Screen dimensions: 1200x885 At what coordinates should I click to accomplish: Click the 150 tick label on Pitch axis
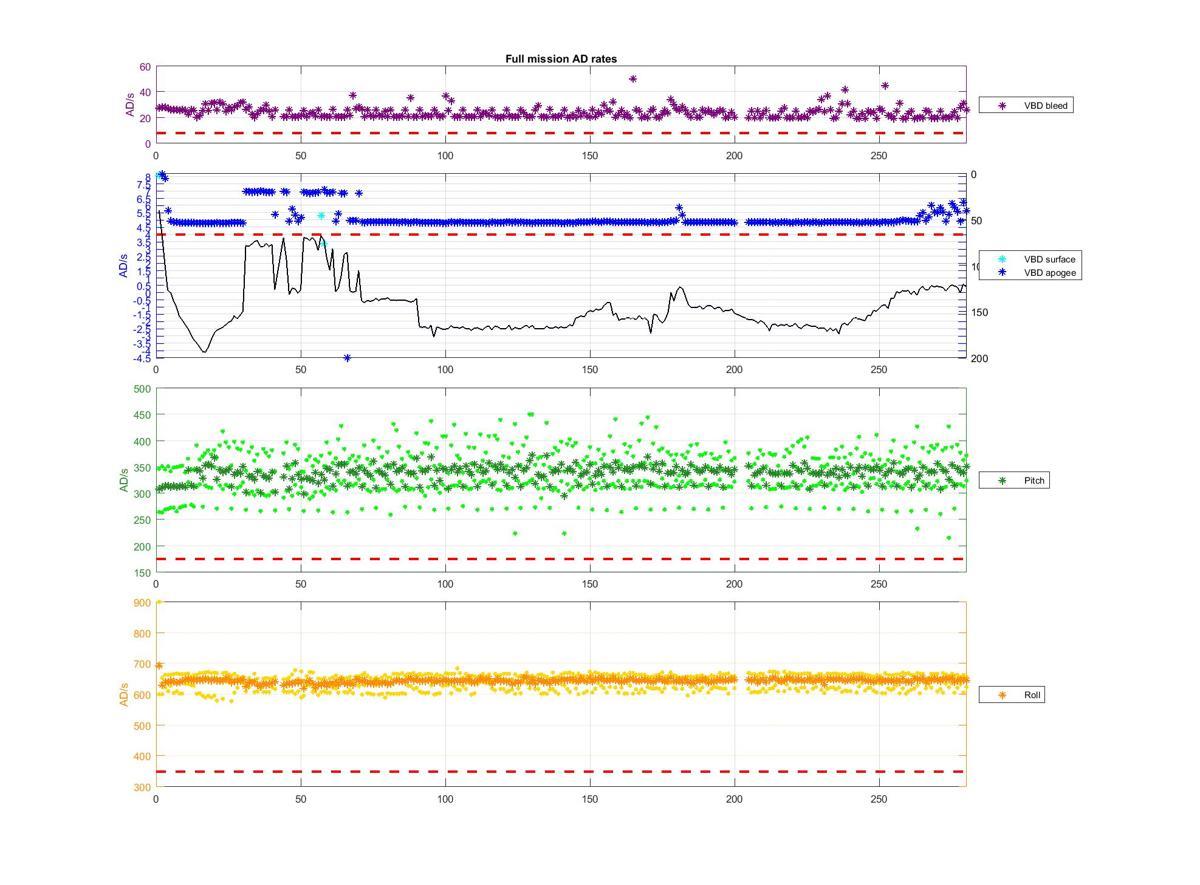(141, 572)
